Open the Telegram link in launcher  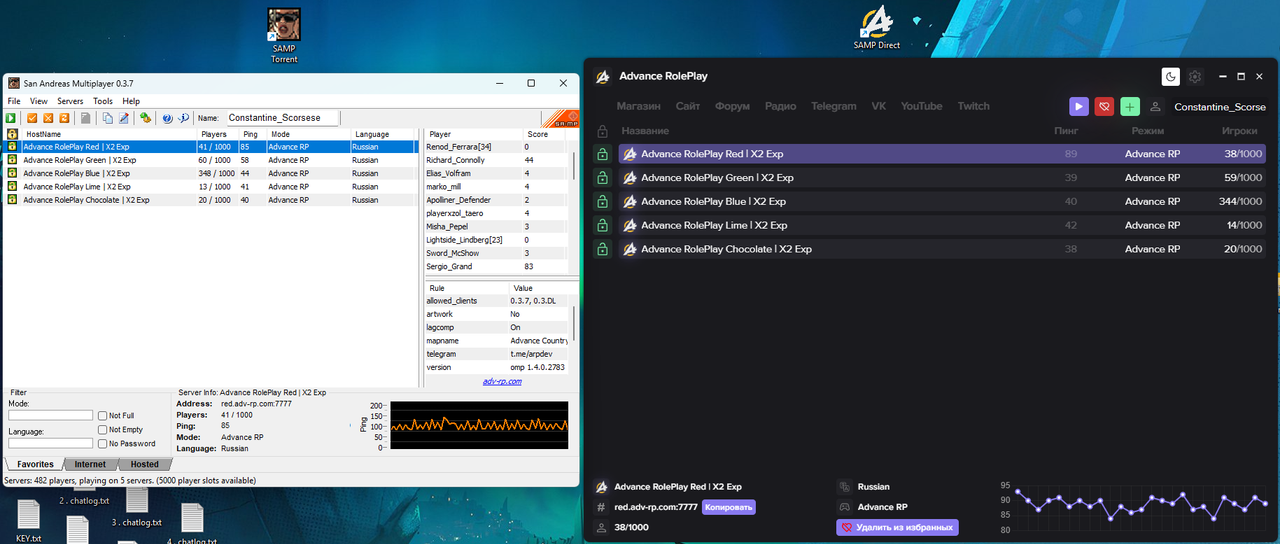(x=833, y=106)
